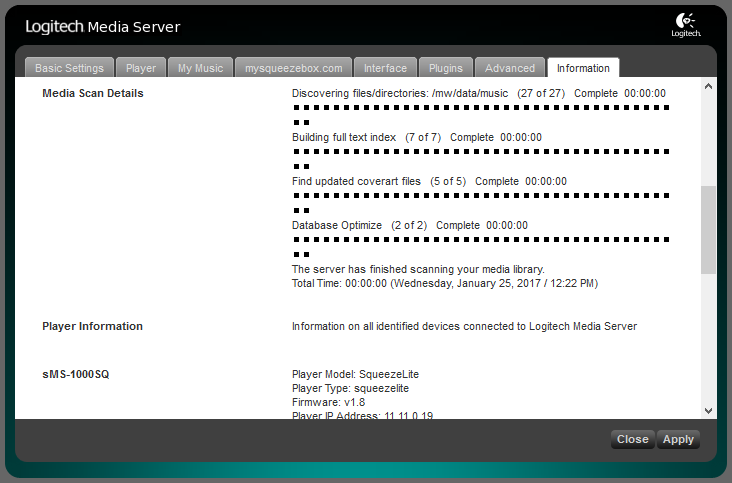Open the Basic Settings tab
The width and height of the screenshot is (732, 483).
(x=69, y=68)
